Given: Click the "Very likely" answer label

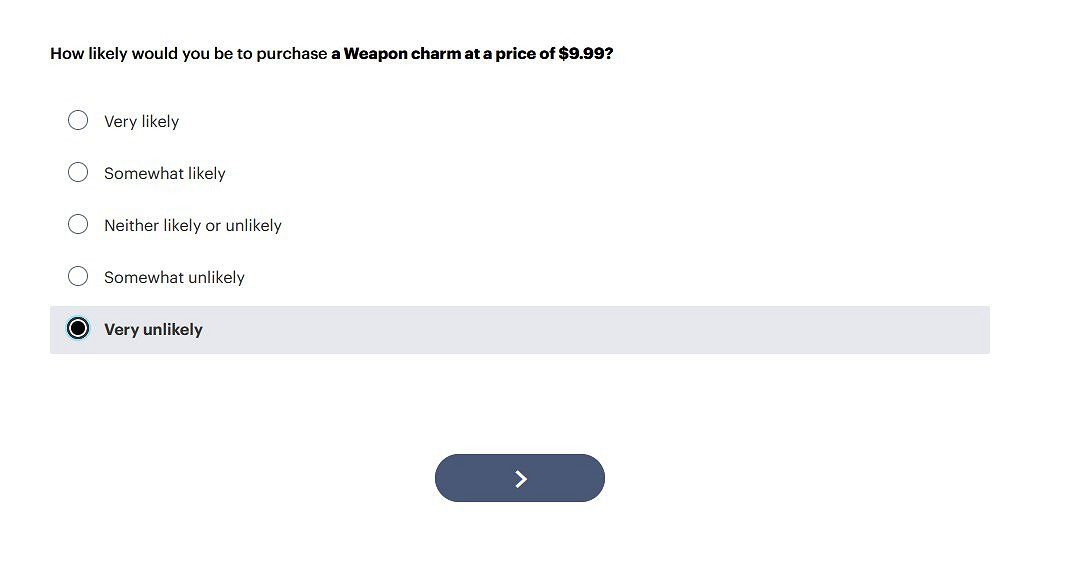Looking at the screenshot, I should click(141, 122).
